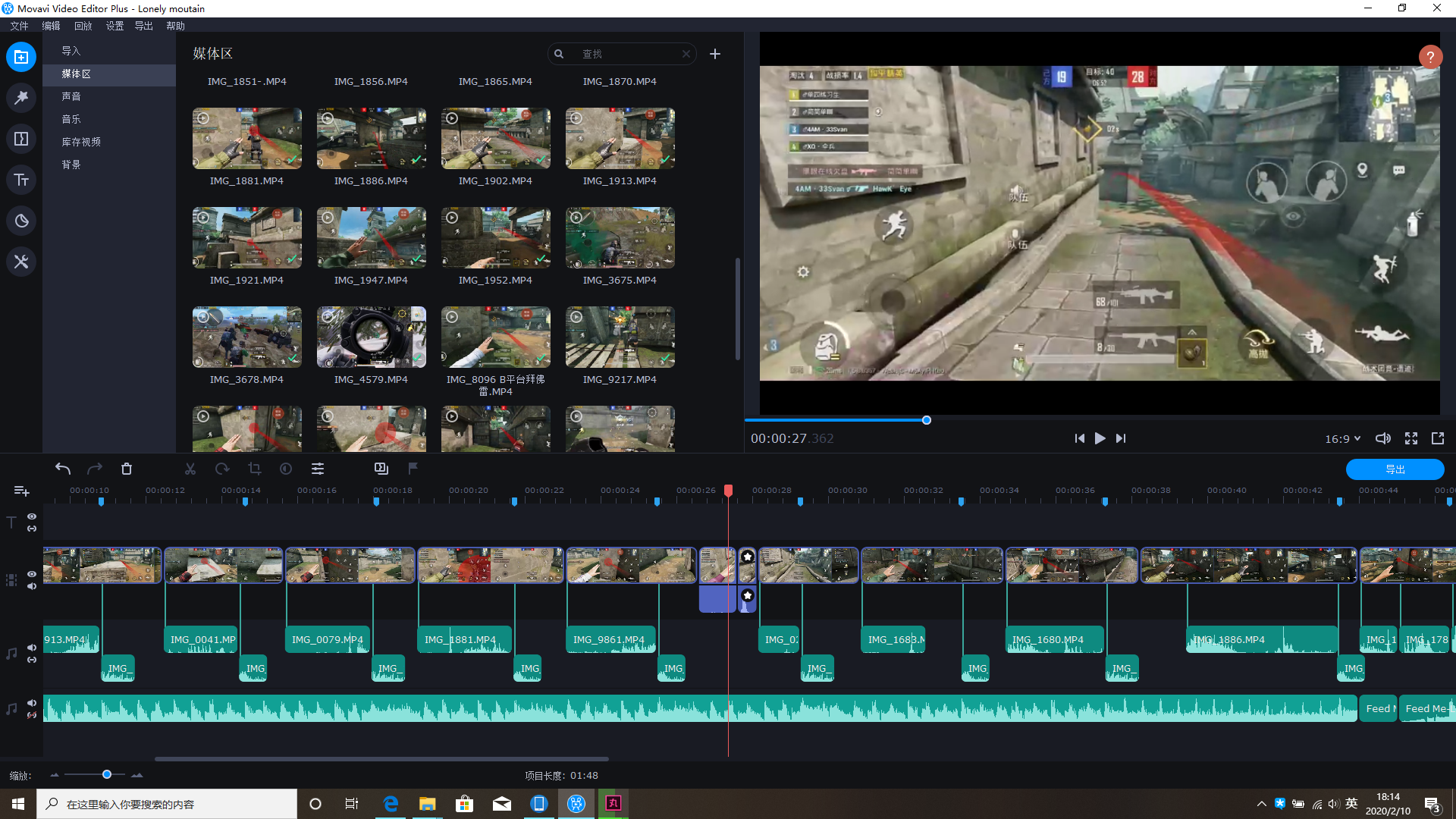Open the 编辑 menu

[51, 26]
